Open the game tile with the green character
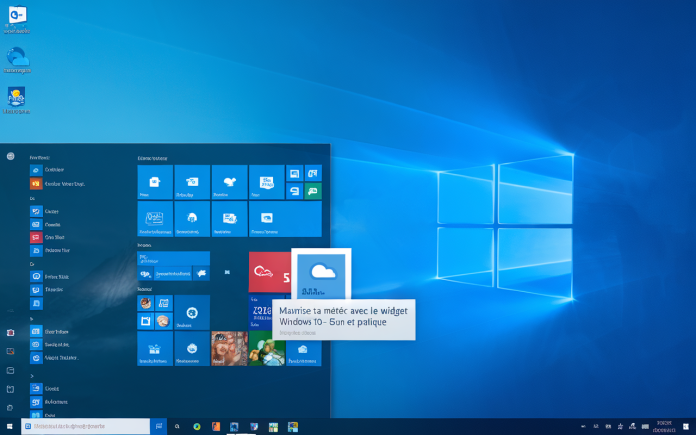Image resolution: width=696 pixels, height=435 pixels. coord(266,348)
